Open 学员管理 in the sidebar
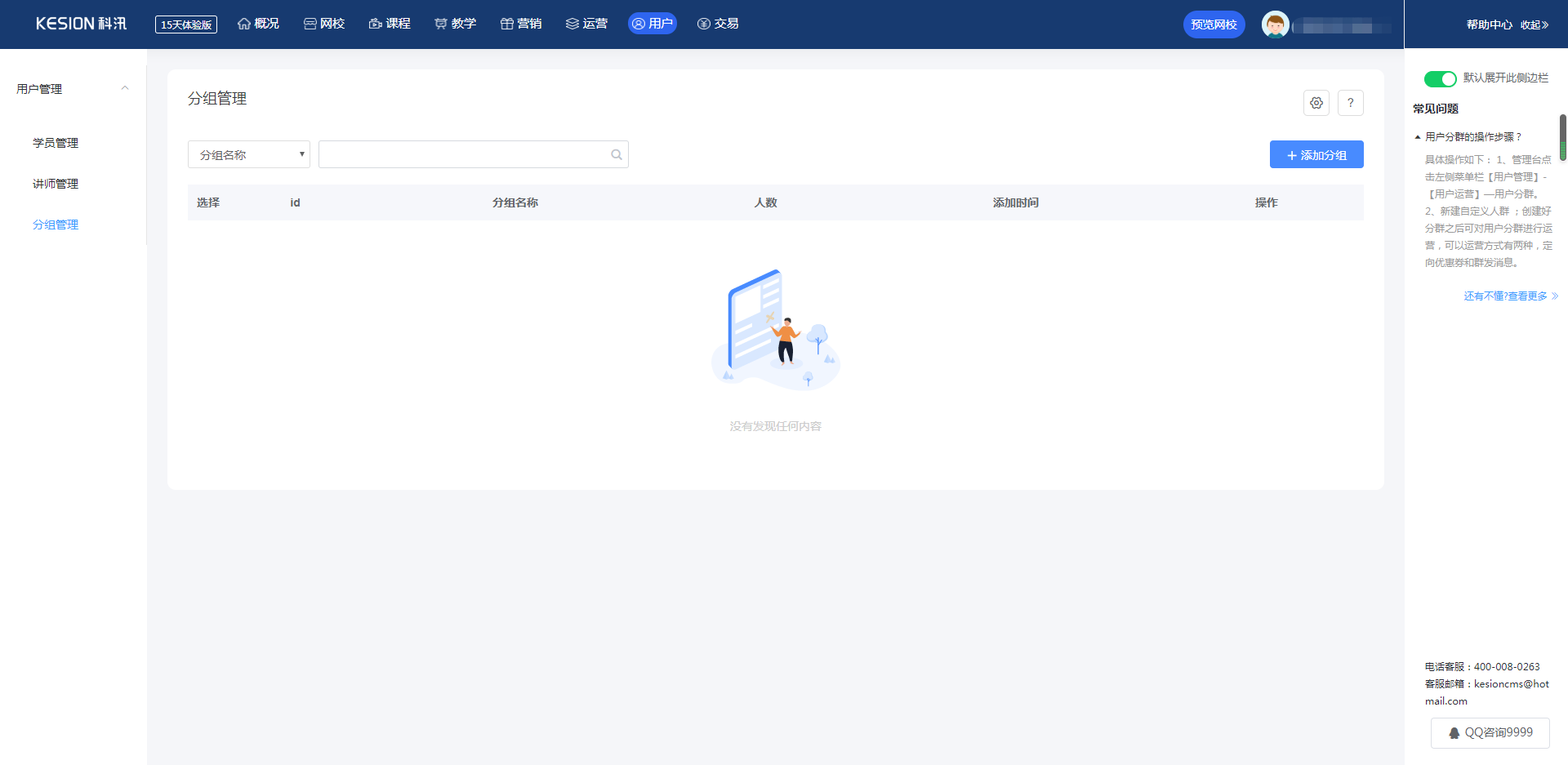This screenshot has height=765, width=1568. point(56,143)
